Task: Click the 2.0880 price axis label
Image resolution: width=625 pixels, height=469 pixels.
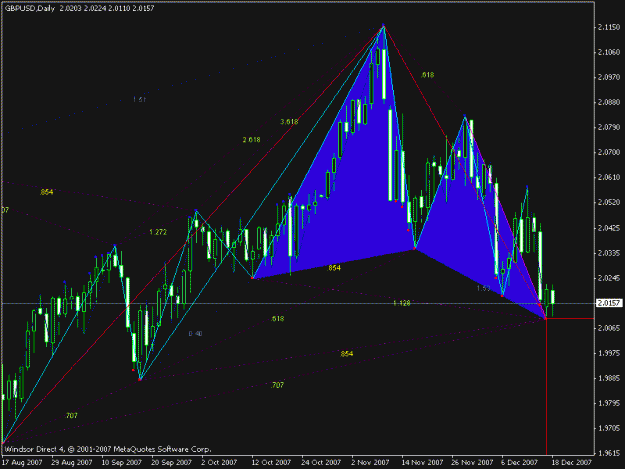Action: coord(609,102)
